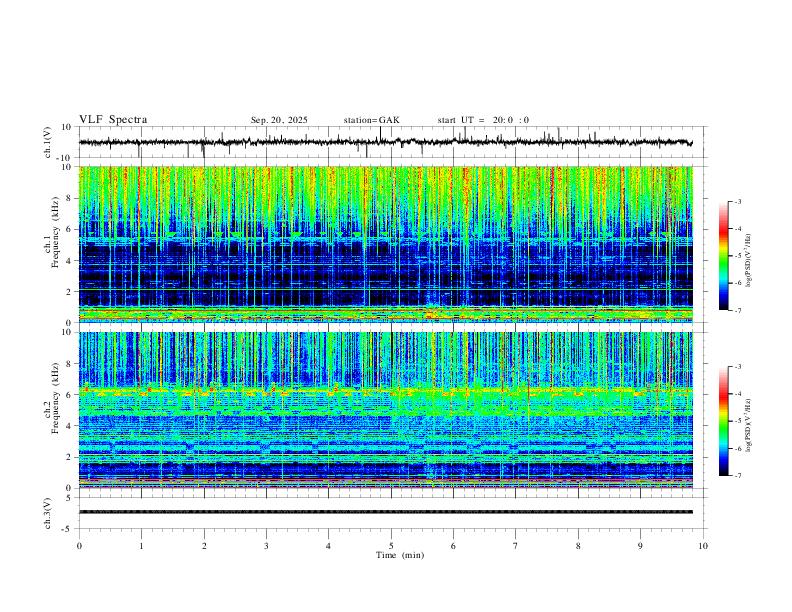Click the ch.2 spectrogram panel
The height and width of the screenshot is (612, 792).
tap(386, 410)
